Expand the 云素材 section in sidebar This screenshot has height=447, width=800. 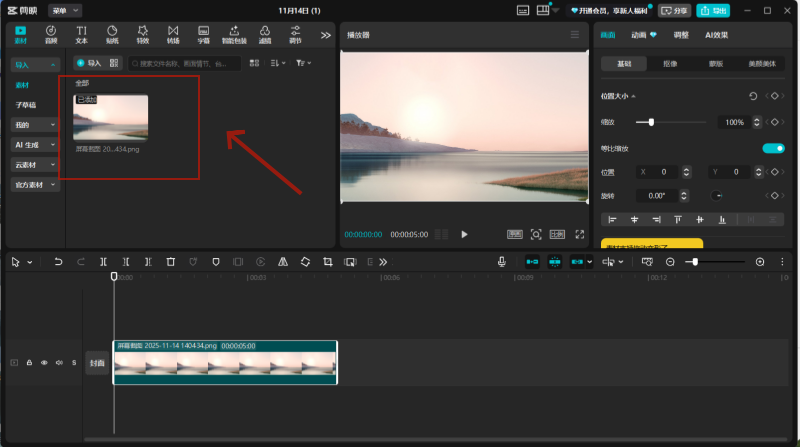click(35, 165)
